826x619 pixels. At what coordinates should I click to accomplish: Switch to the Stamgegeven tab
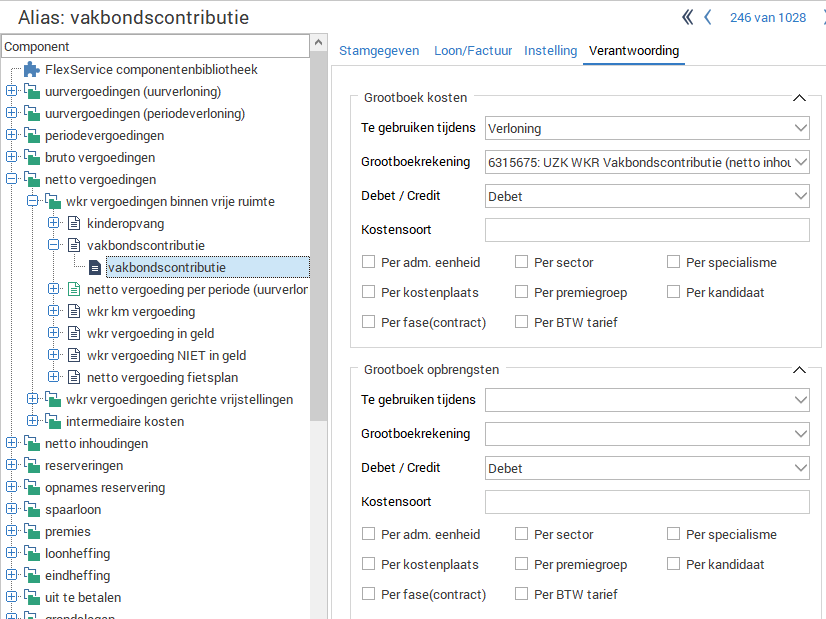[x=376, y=51]
